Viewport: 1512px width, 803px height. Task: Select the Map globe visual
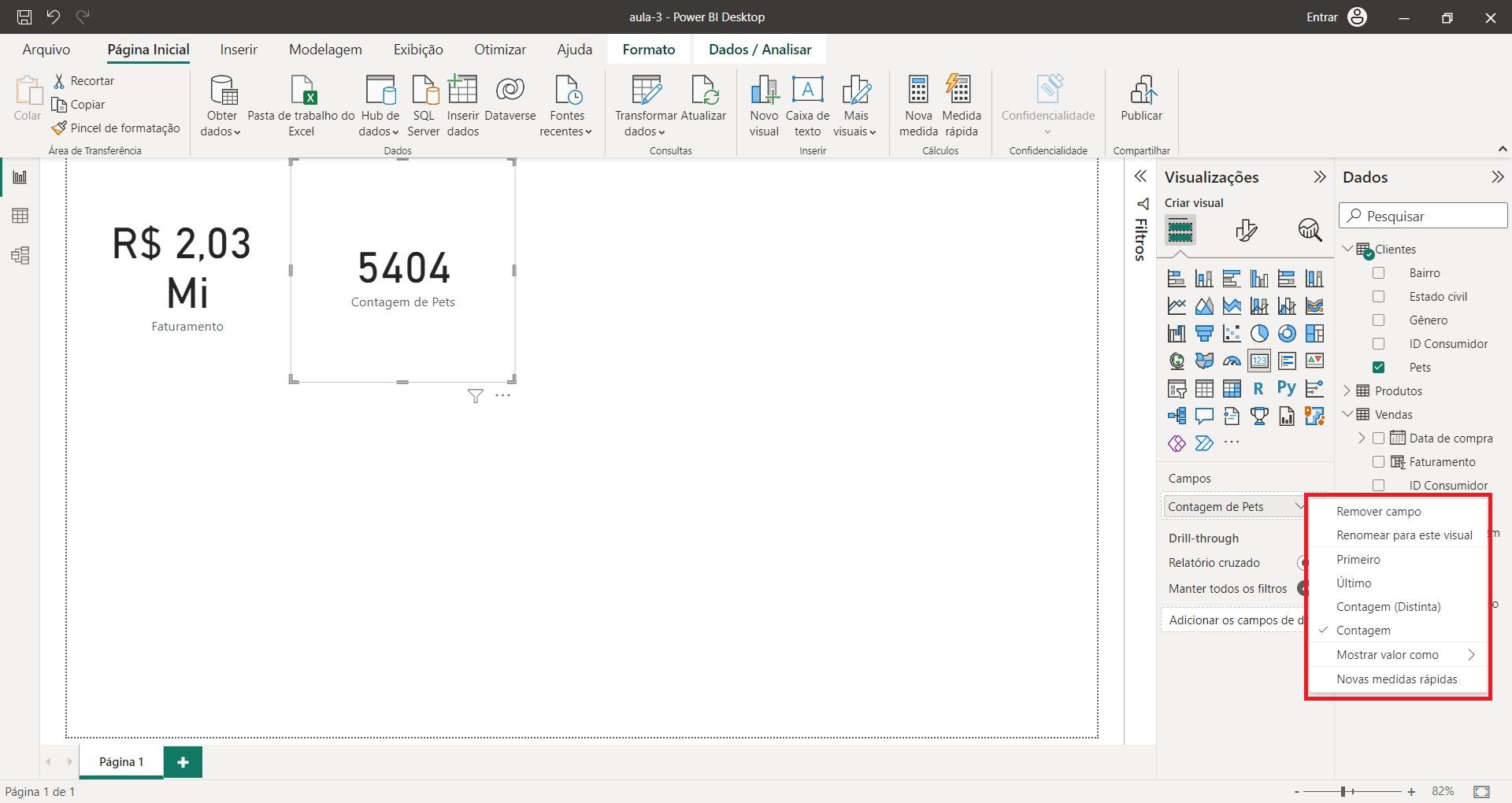coord(1177,361)
